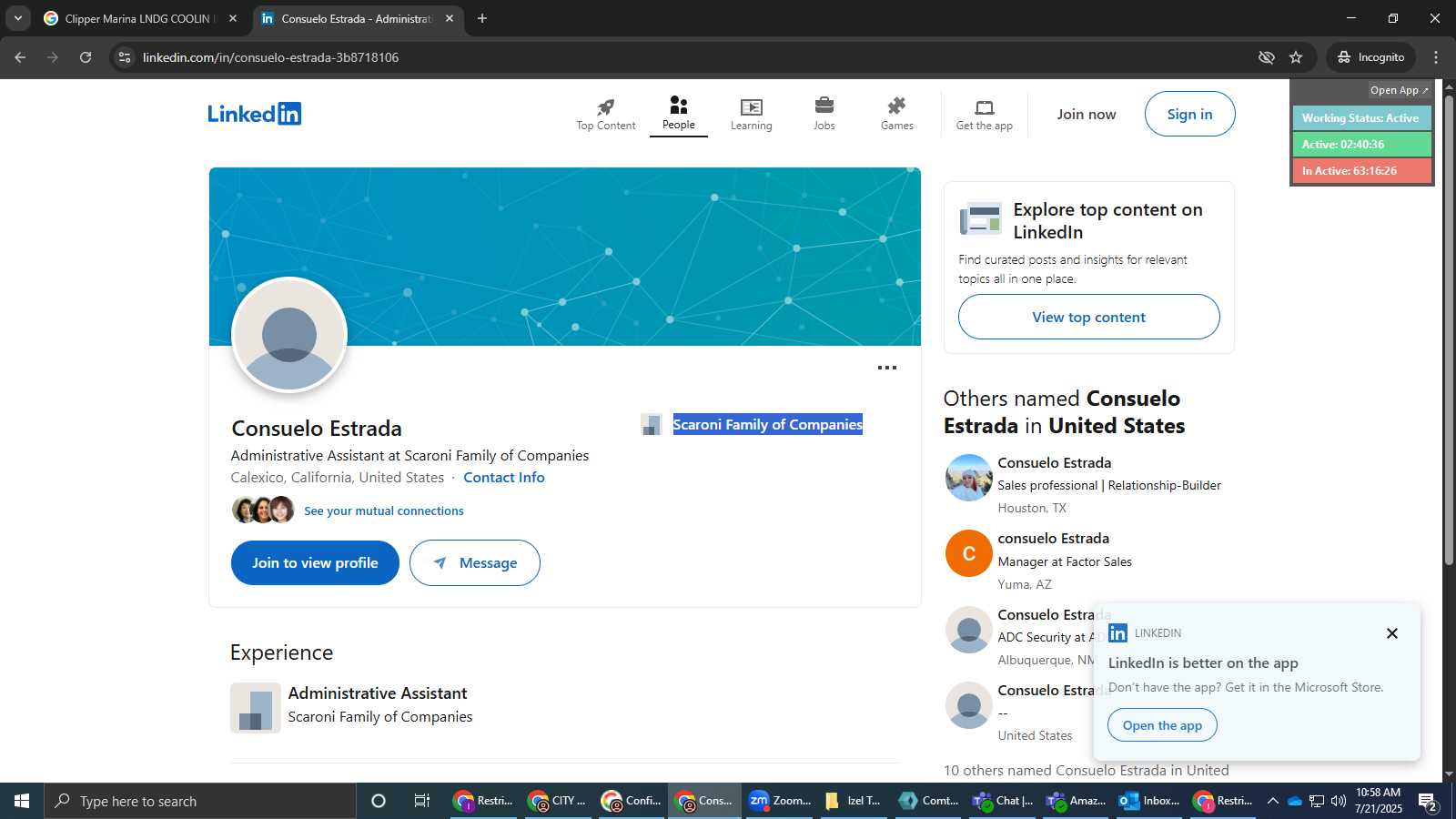Screen dimensions: 1456x819
Task: Click Working Status: Active indicator
Action: pyautogui.click(x=1361, y=118)
